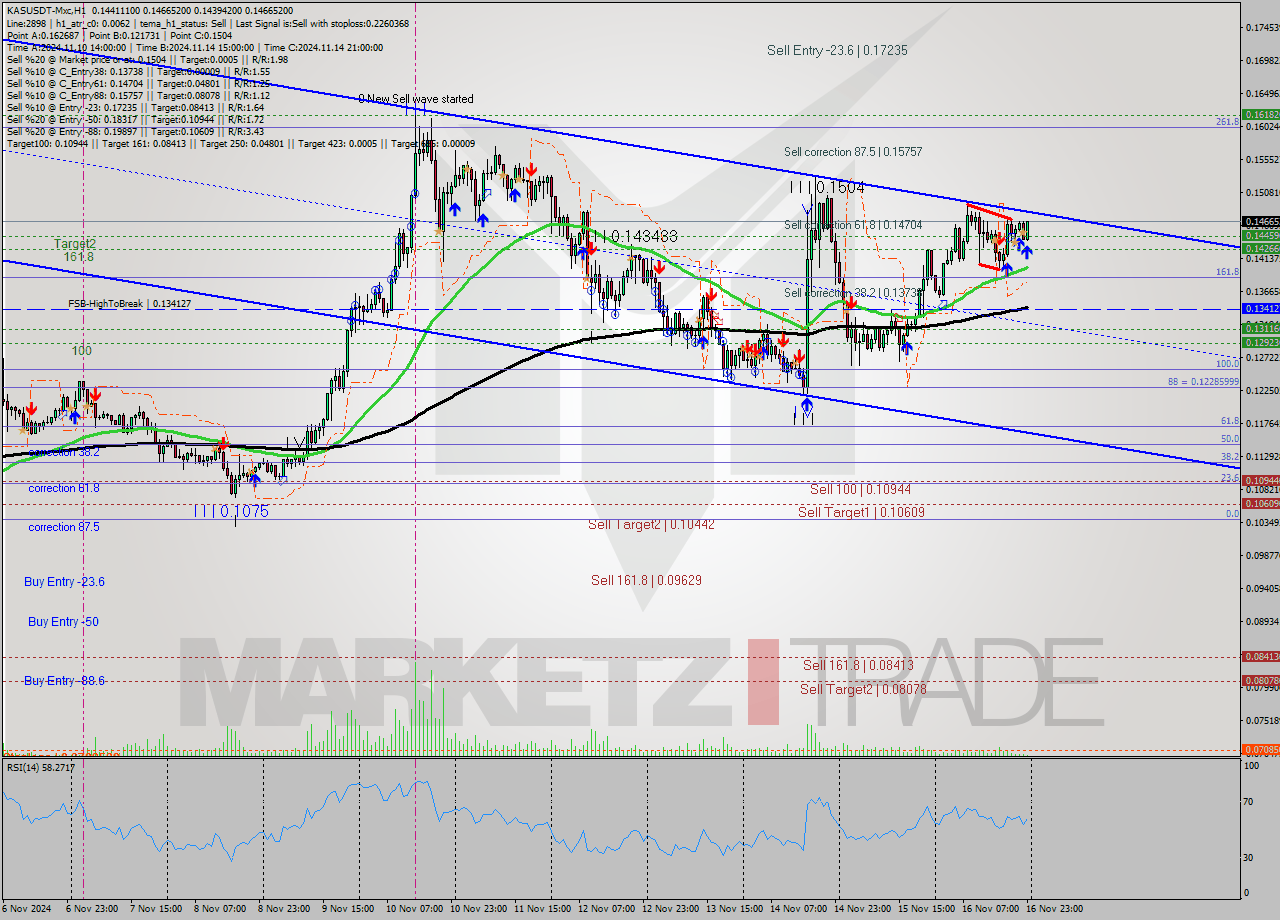Click the 'Sell Target1 | 0.10609' label
This screenshot has width=1280, height=920.
point(861,512)
